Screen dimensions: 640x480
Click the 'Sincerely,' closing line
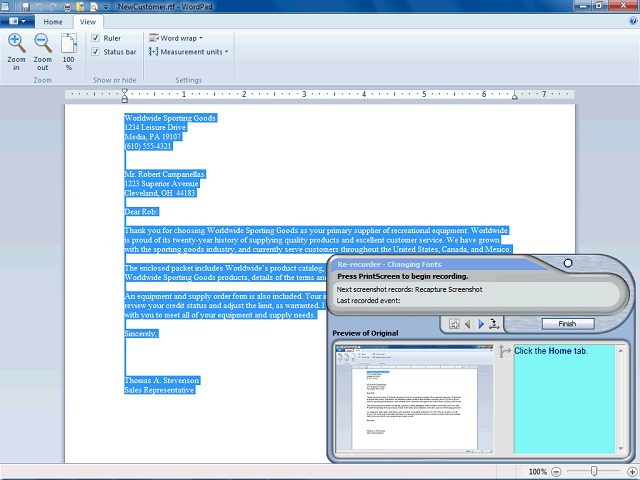[x=141, y=334]
